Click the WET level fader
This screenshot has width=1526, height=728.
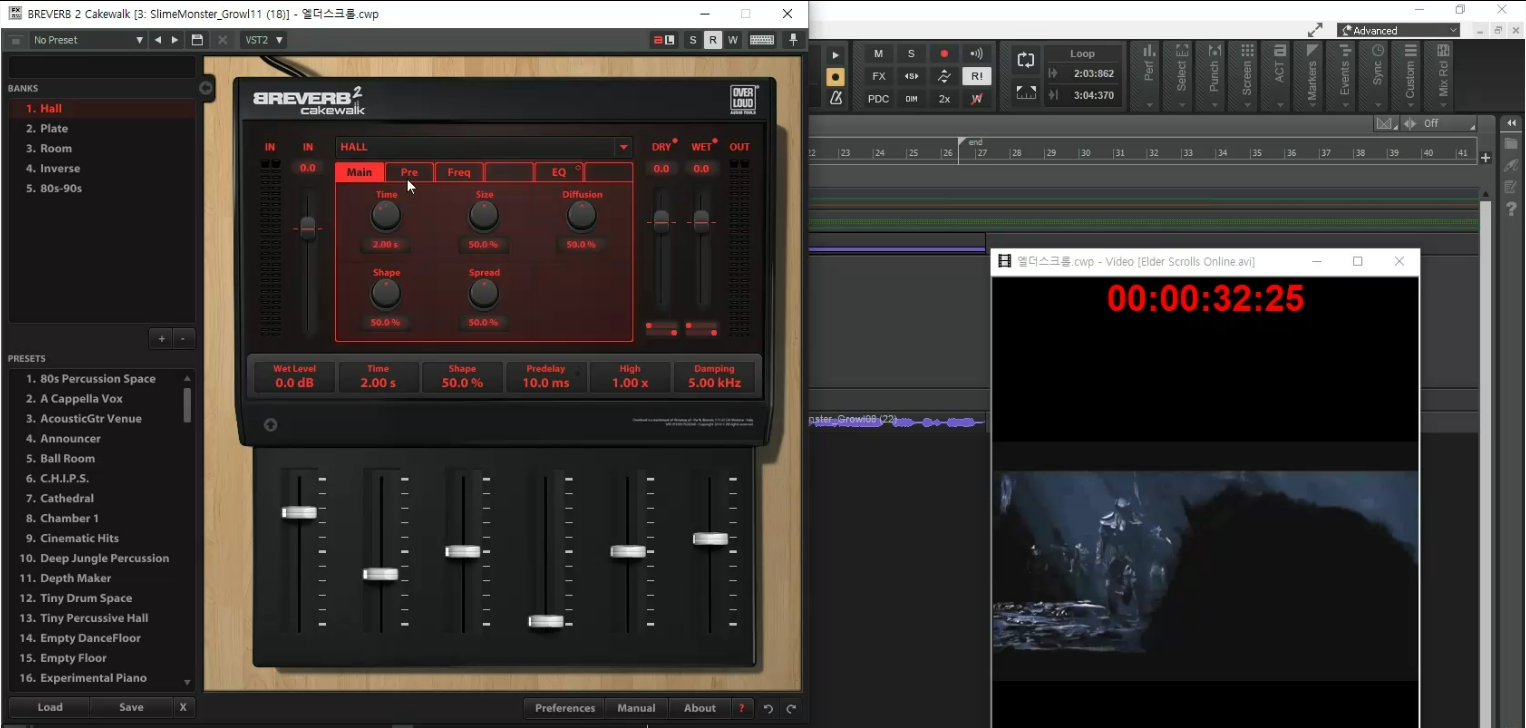[x=702, y=222]
